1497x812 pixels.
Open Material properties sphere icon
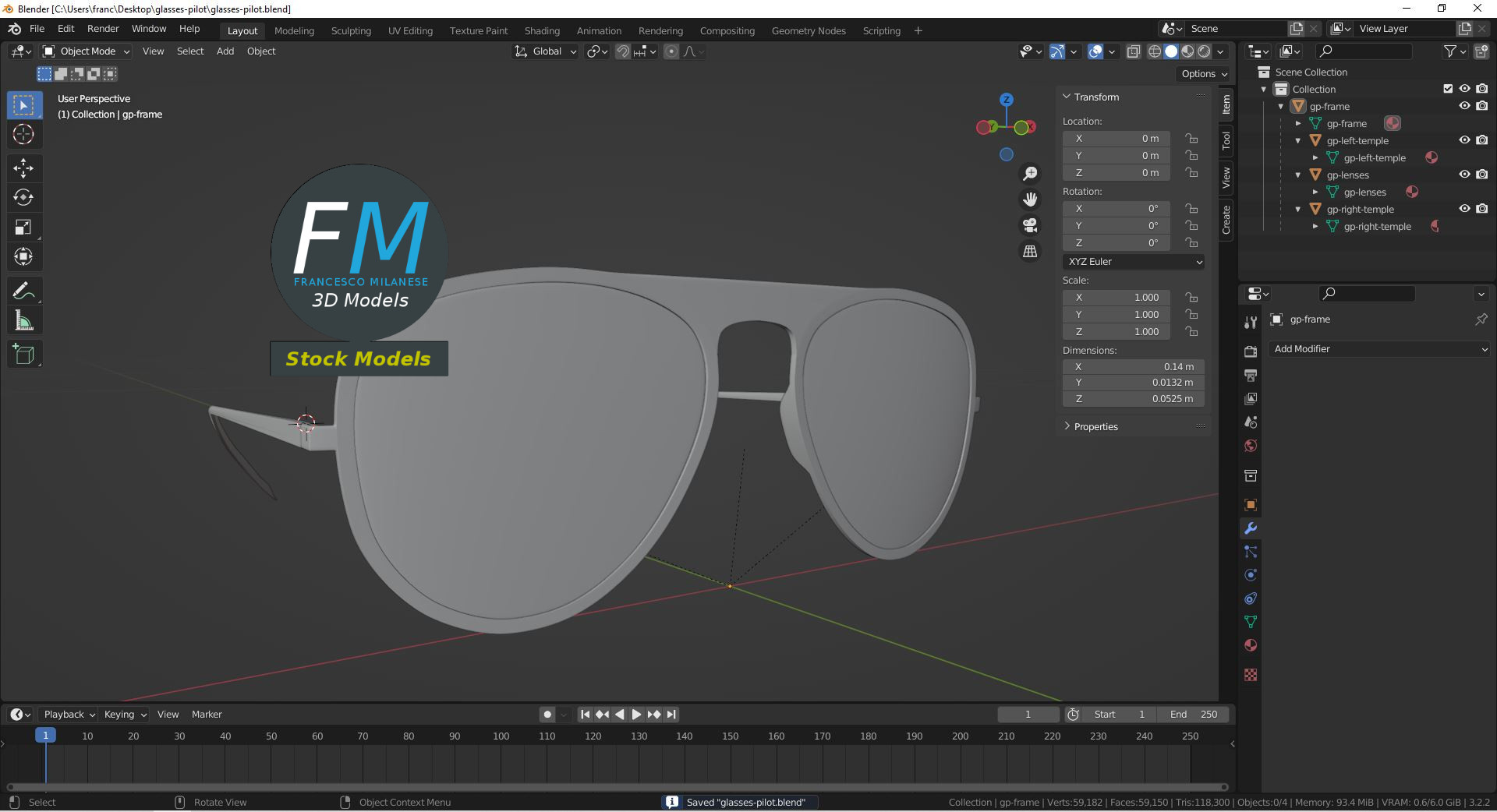click(x=1251, y=645)
